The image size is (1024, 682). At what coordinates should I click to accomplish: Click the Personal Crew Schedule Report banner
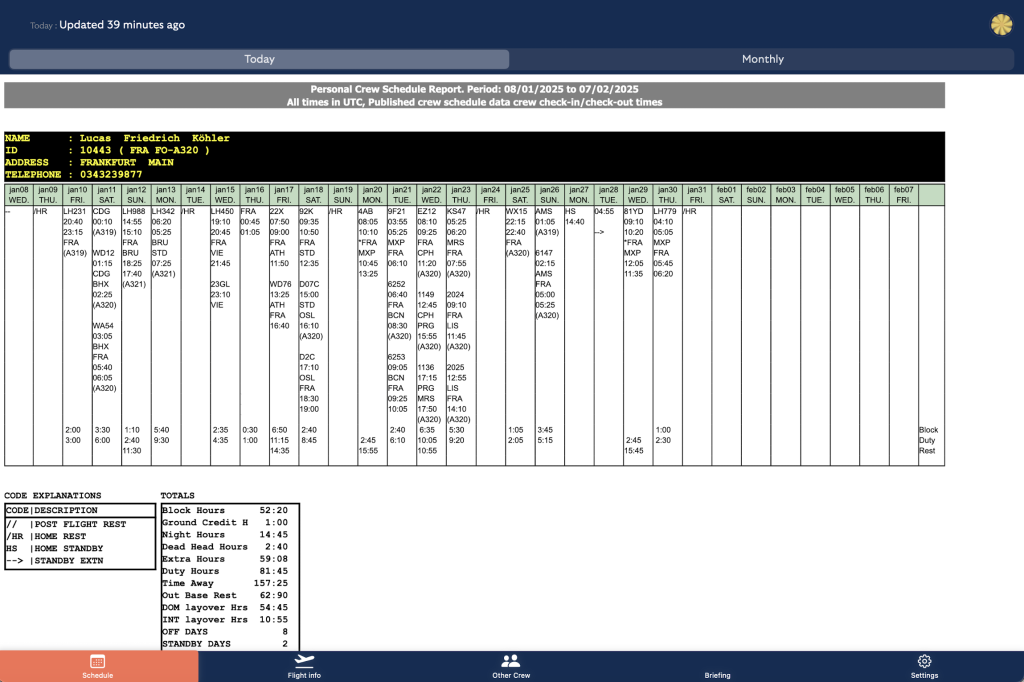click(474, 95)
